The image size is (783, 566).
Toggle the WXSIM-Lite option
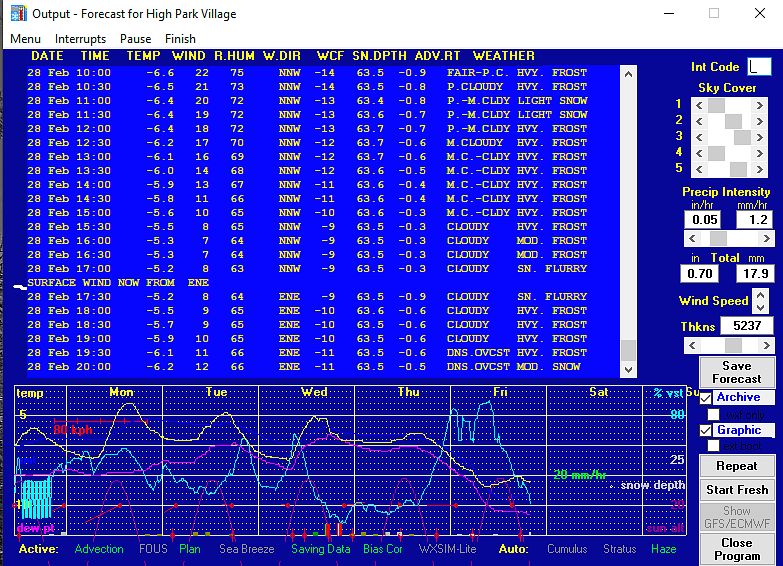[x=447, y=549]
